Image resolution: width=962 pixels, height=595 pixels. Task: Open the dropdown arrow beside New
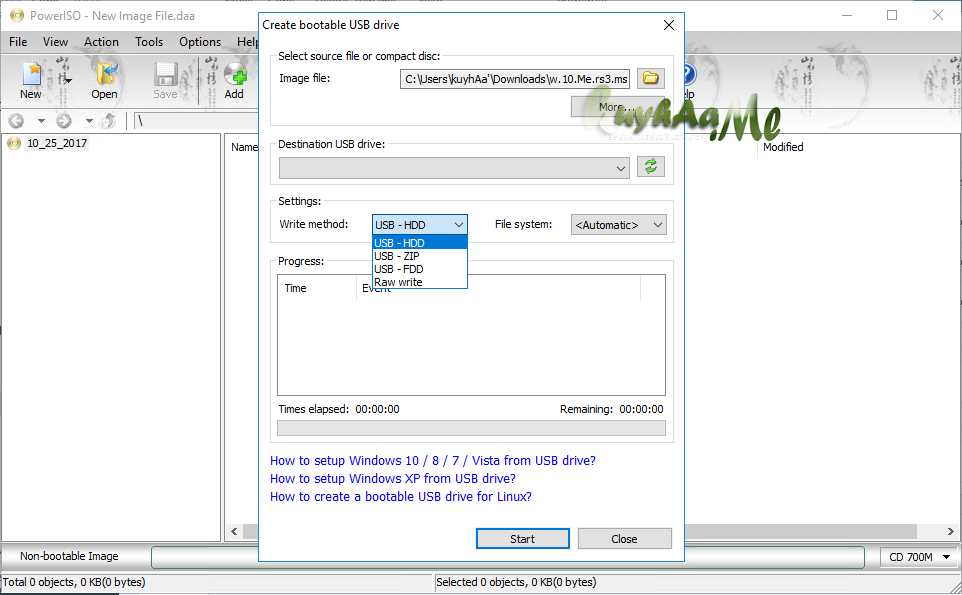(68, 80)
